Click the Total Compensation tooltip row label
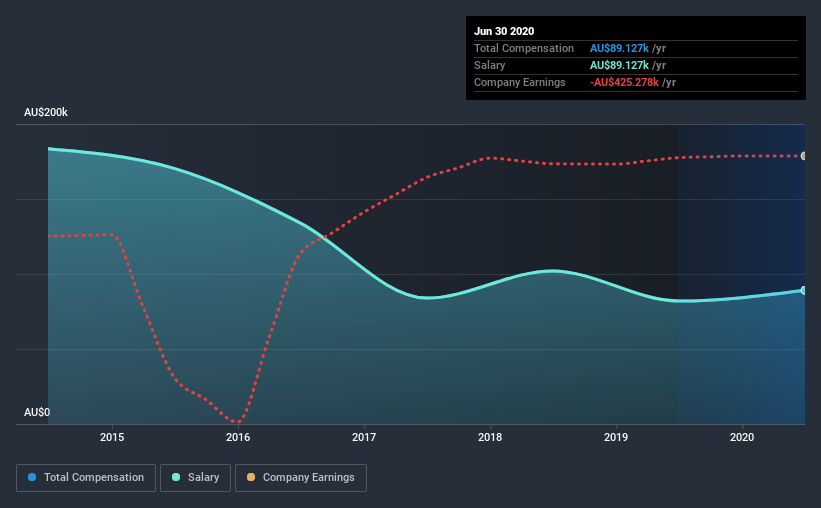Image resolution: width=821 pixels, height=508 pixels. pos(524,48)
